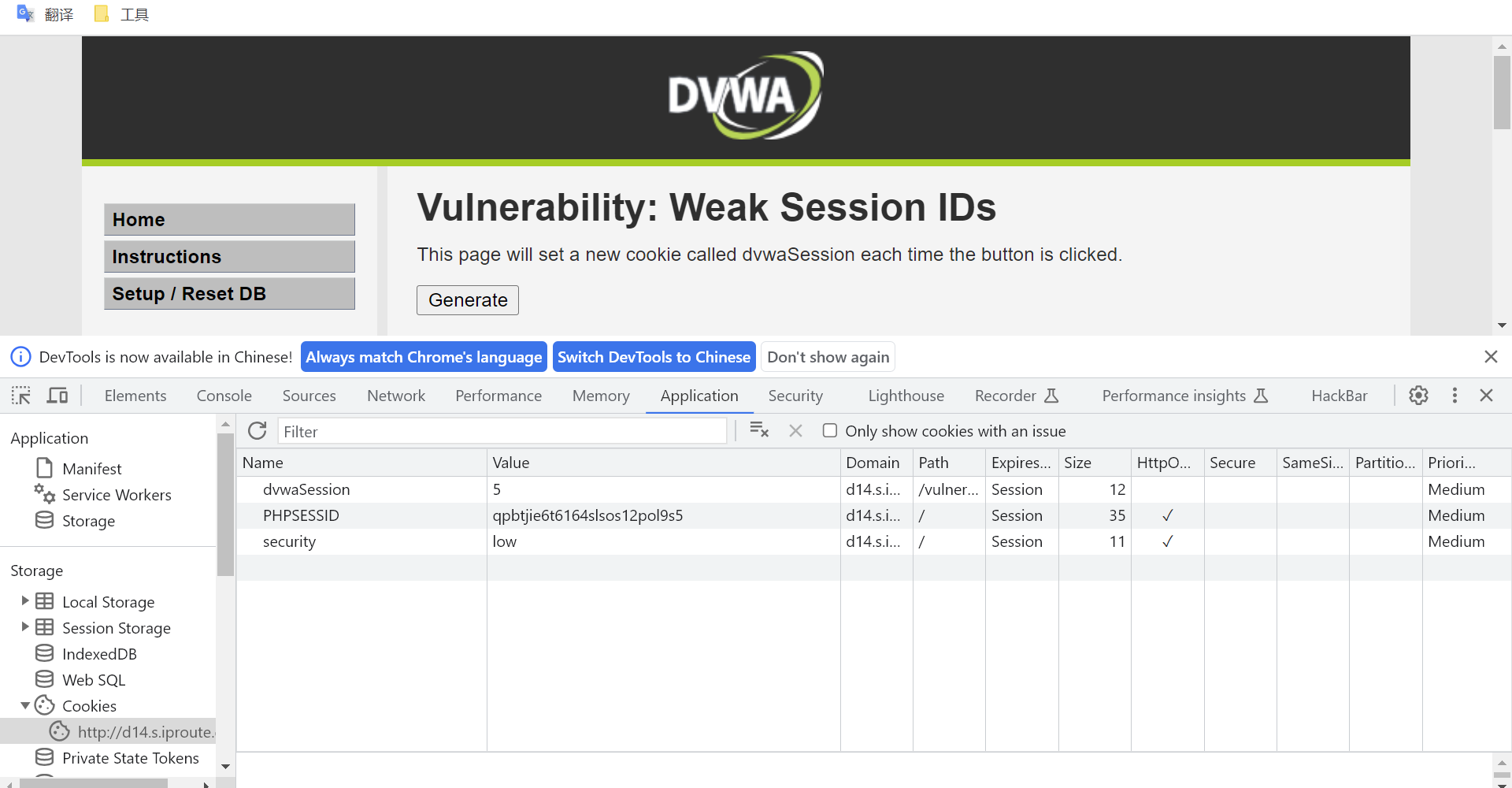Clear all cookies icon
The height and width of the screenshot is (788, 1512).
[759, 430]
